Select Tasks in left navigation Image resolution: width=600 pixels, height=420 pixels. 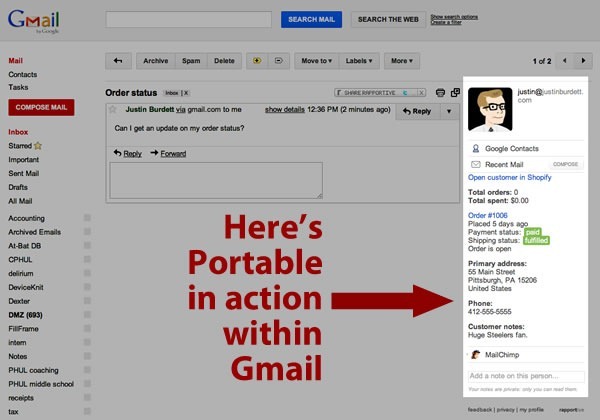click(x=18, y=87)
